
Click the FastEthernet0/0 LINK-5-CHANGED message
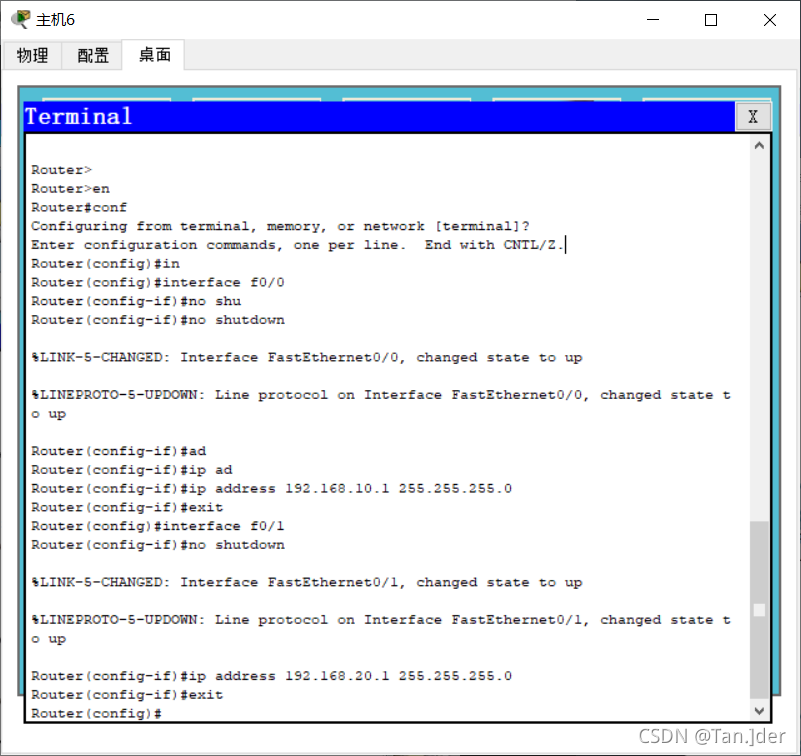point(307,357)
